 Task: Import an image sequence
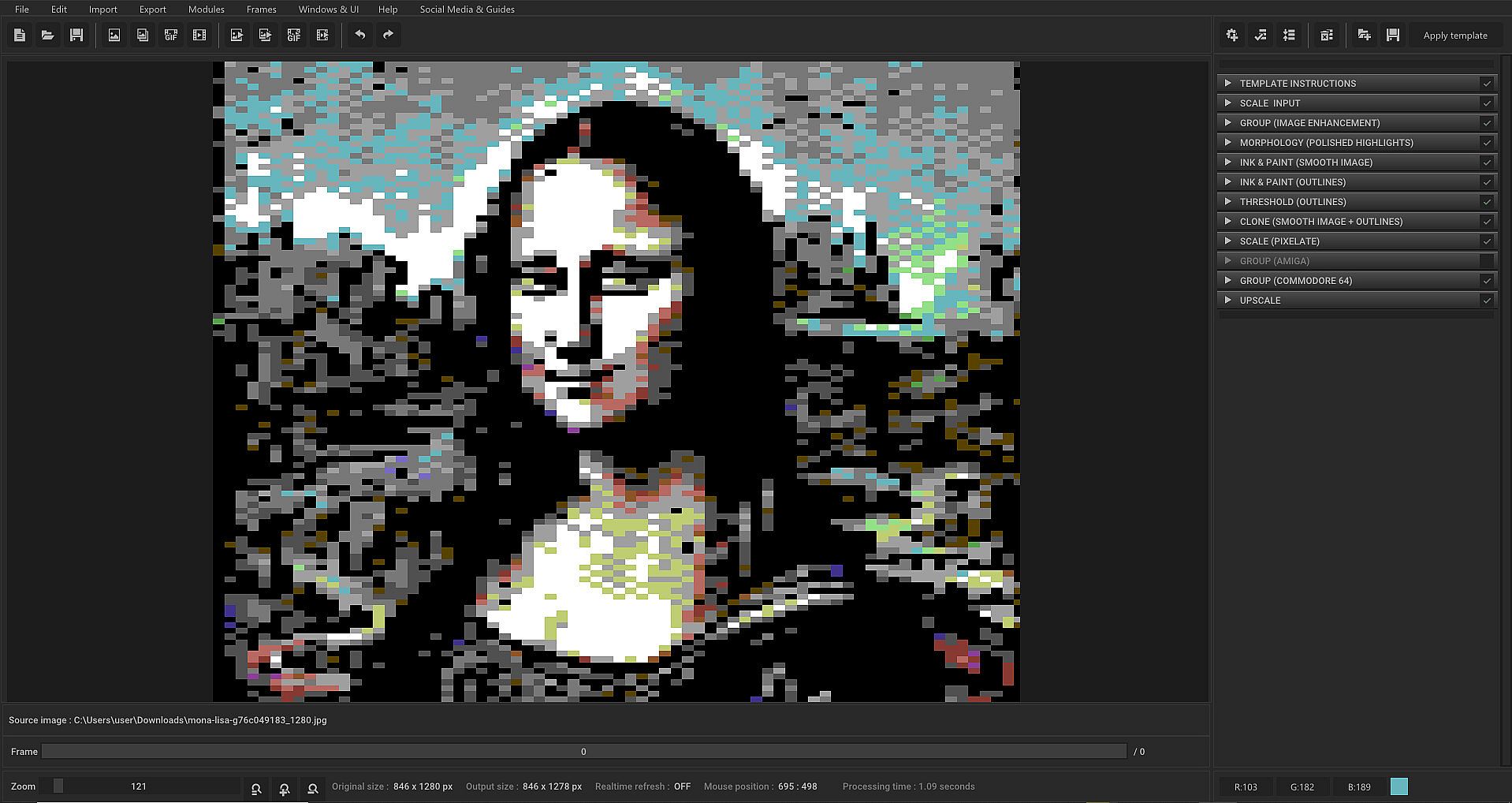pos(143,35)
